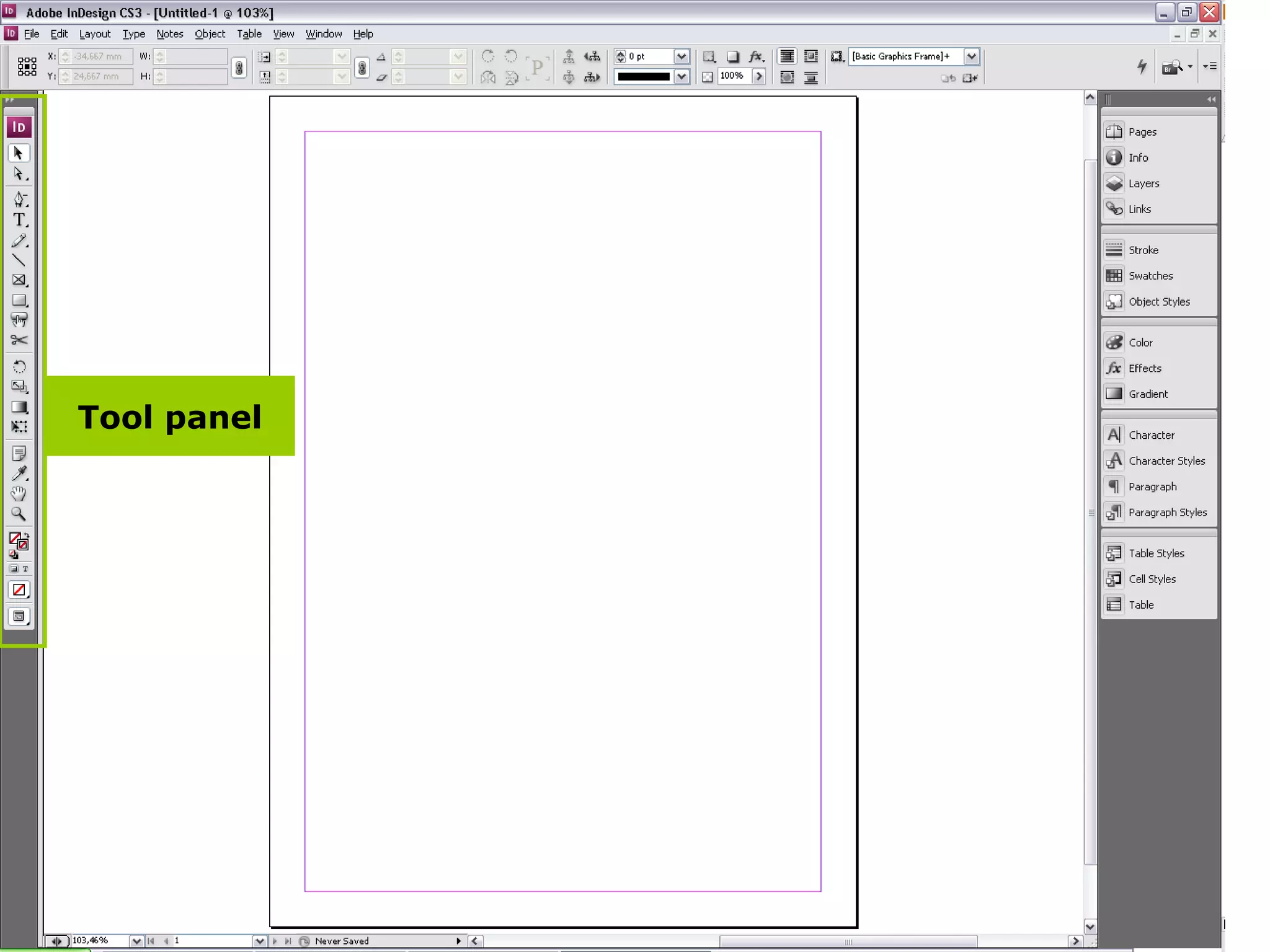1270x952 pixels.
Task: Open the zoom level dropdown
Action: (136, 941)
